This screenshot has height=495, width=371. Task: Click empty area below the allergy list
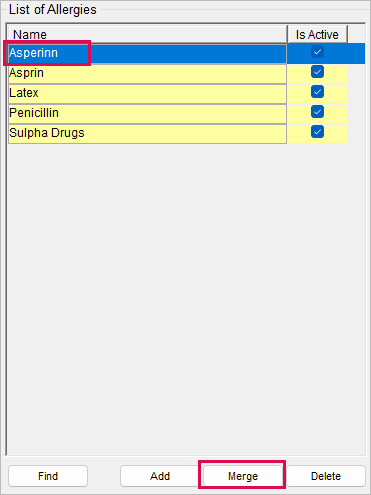186,298
